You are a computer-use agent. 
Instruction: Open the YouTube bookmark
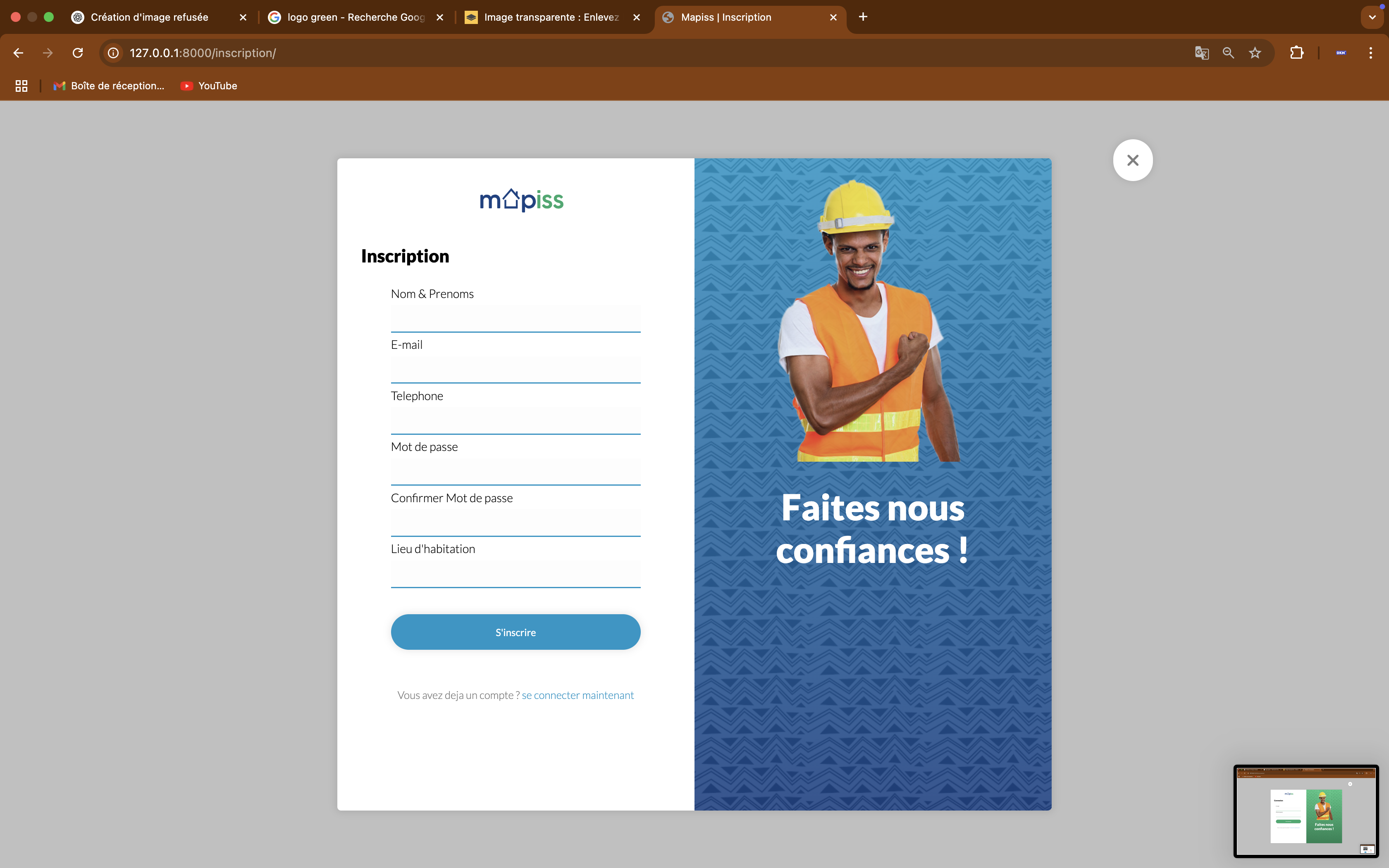click(209, 86)
